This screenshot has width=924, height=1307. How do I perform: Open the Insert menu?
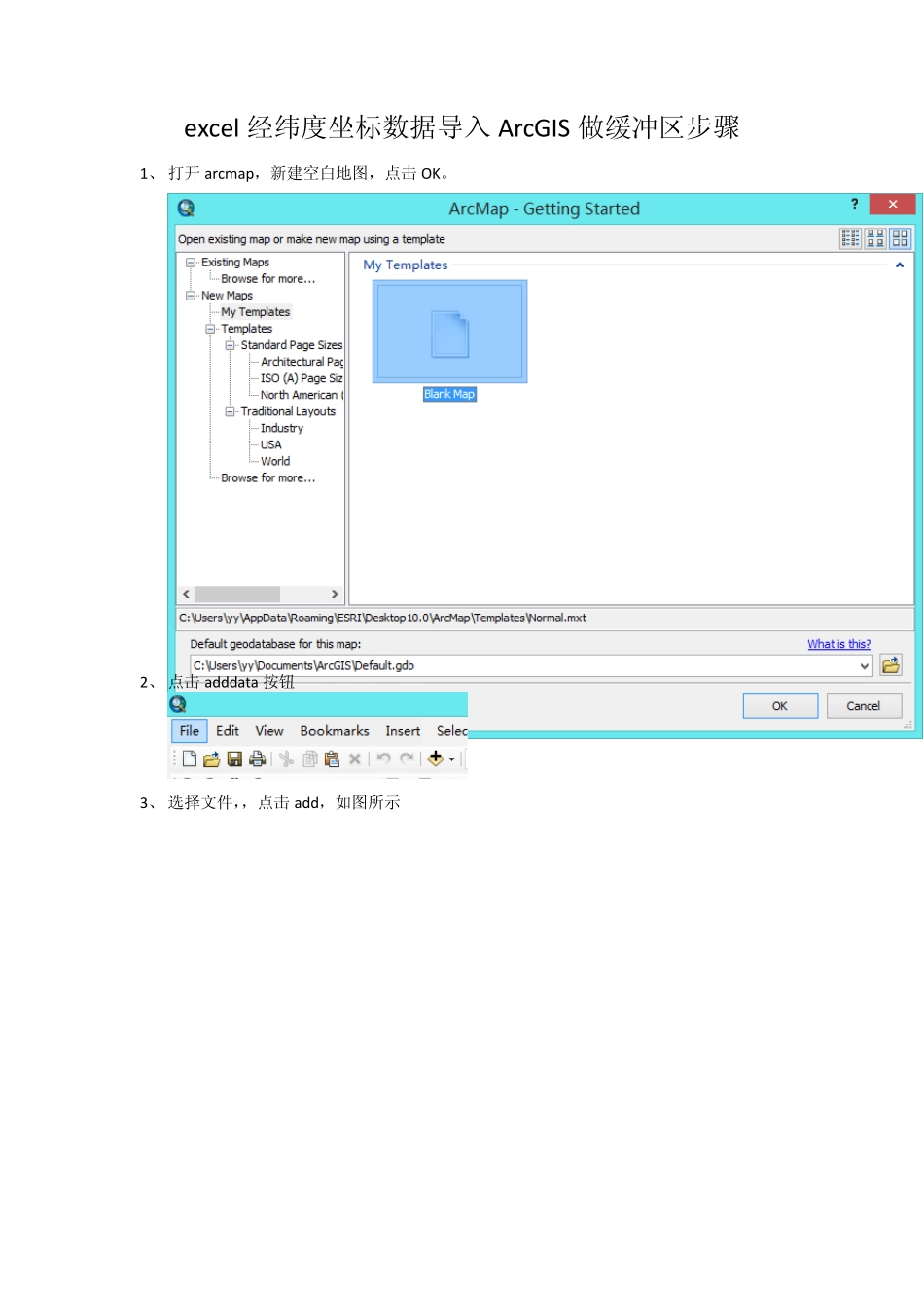[x=403, y=731]
